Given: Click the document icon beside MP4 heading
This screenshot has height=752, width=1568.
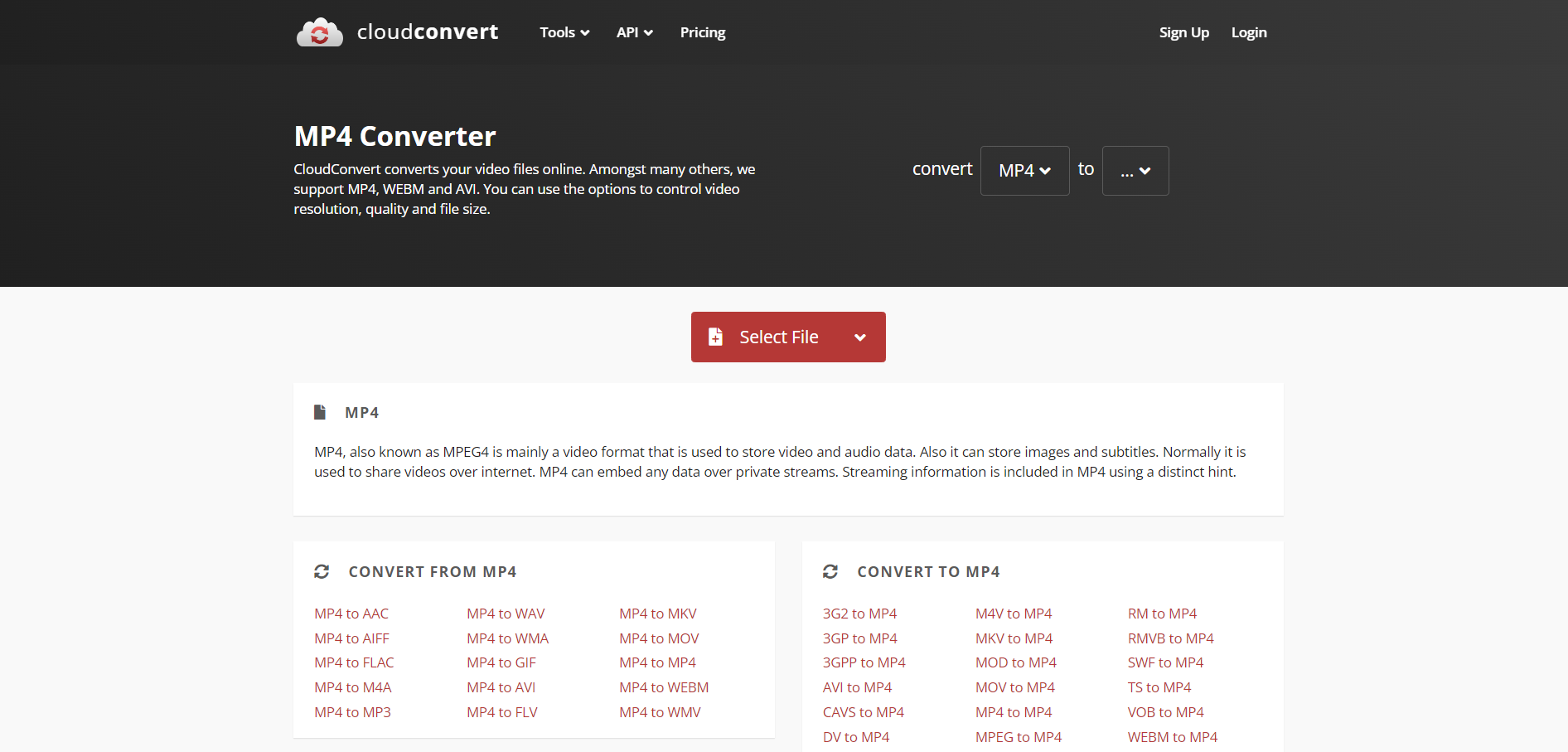Looking at the screenshot, I should [320, 412].
